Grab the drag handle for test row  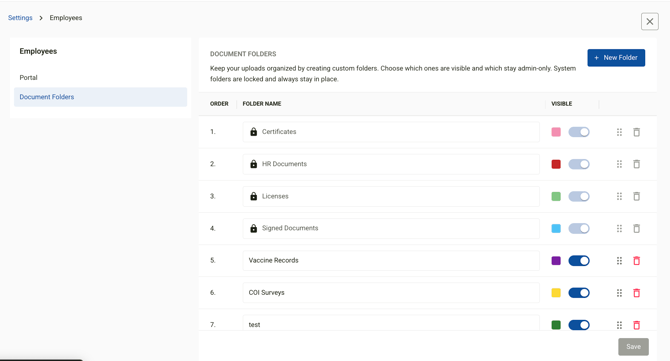click(x=619, y=325)
